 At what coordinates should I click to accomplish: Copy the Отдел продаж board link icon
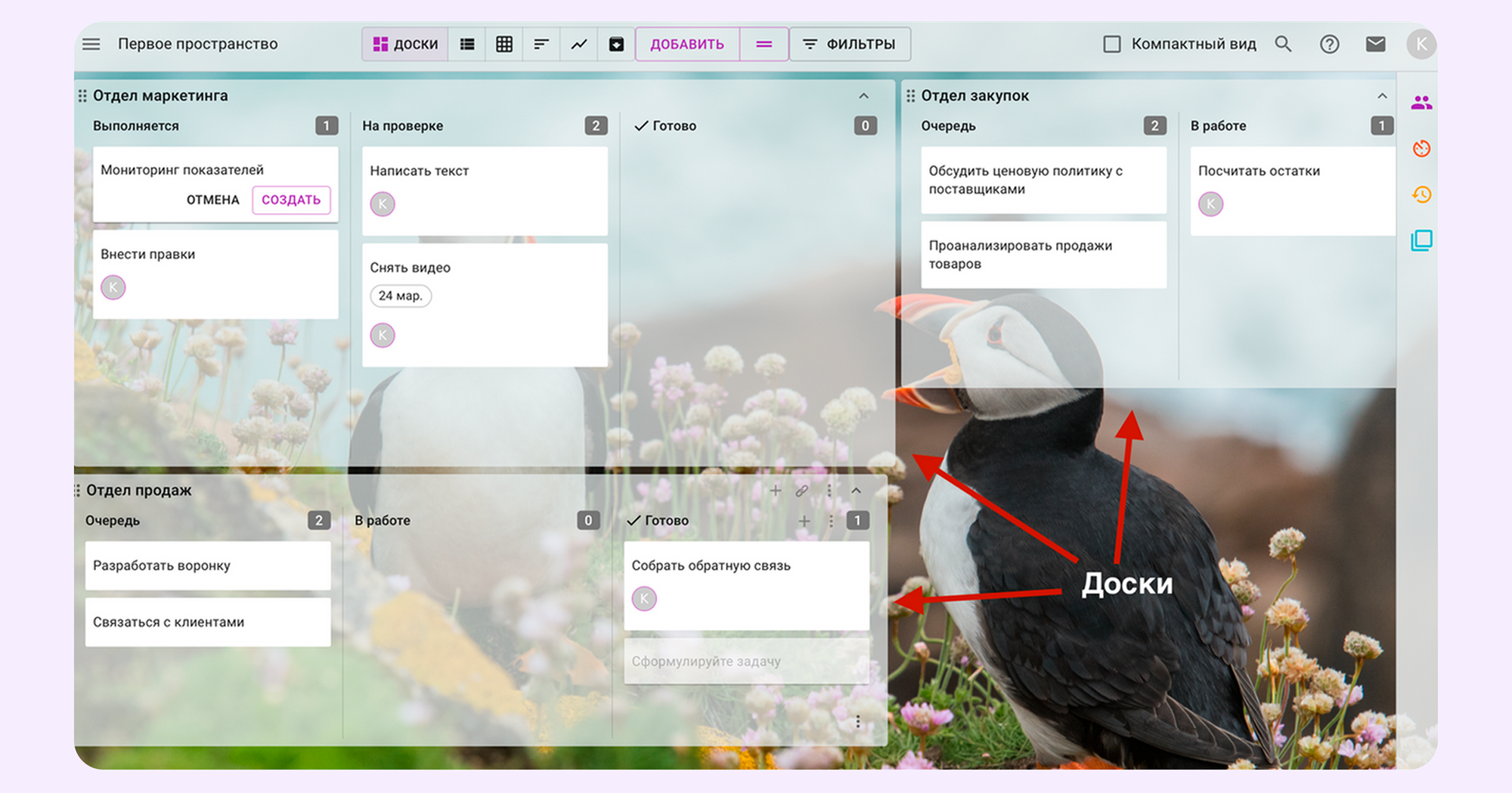point(802,491)
